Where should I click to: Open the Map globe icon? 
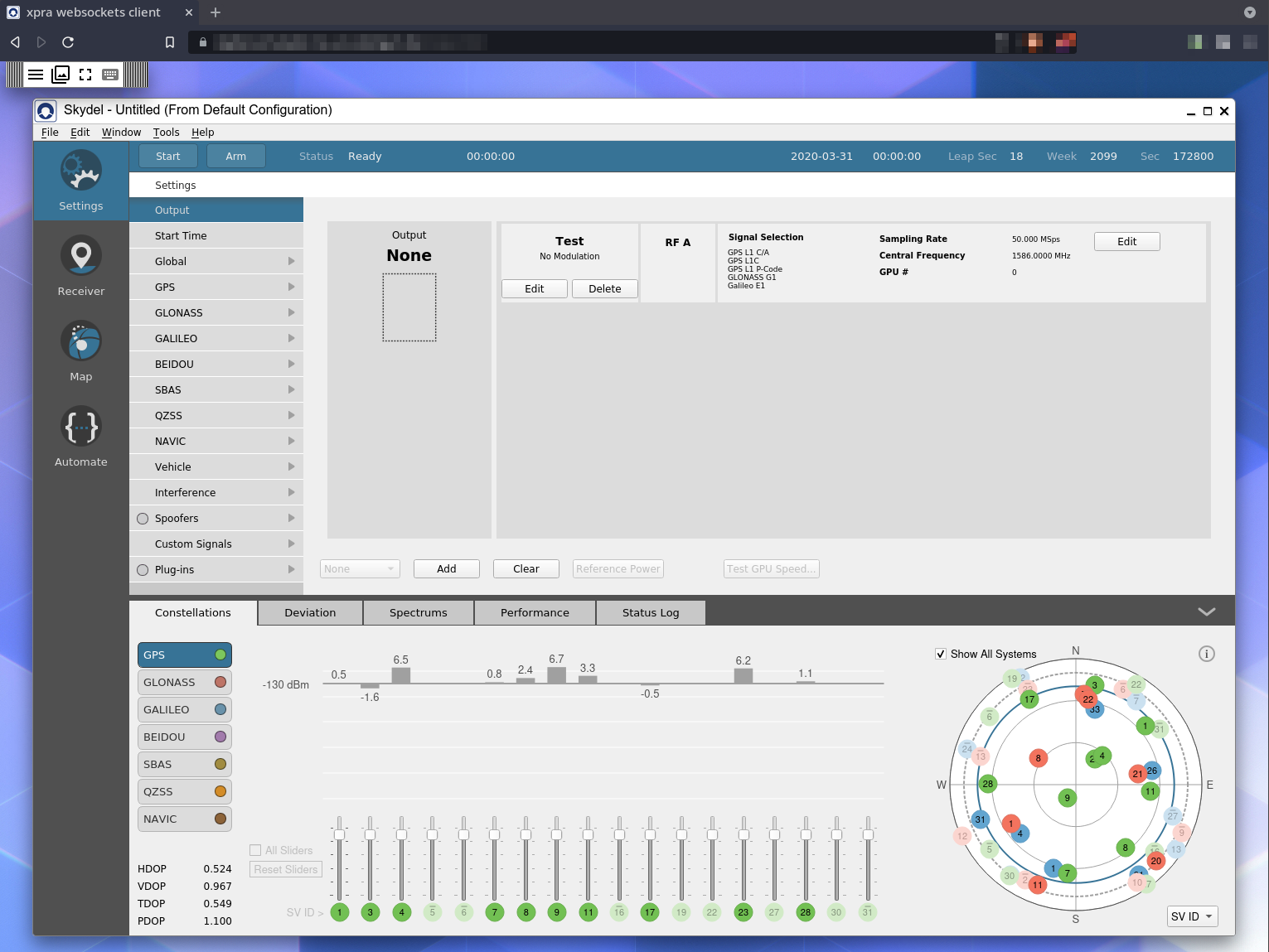(81, 341)
